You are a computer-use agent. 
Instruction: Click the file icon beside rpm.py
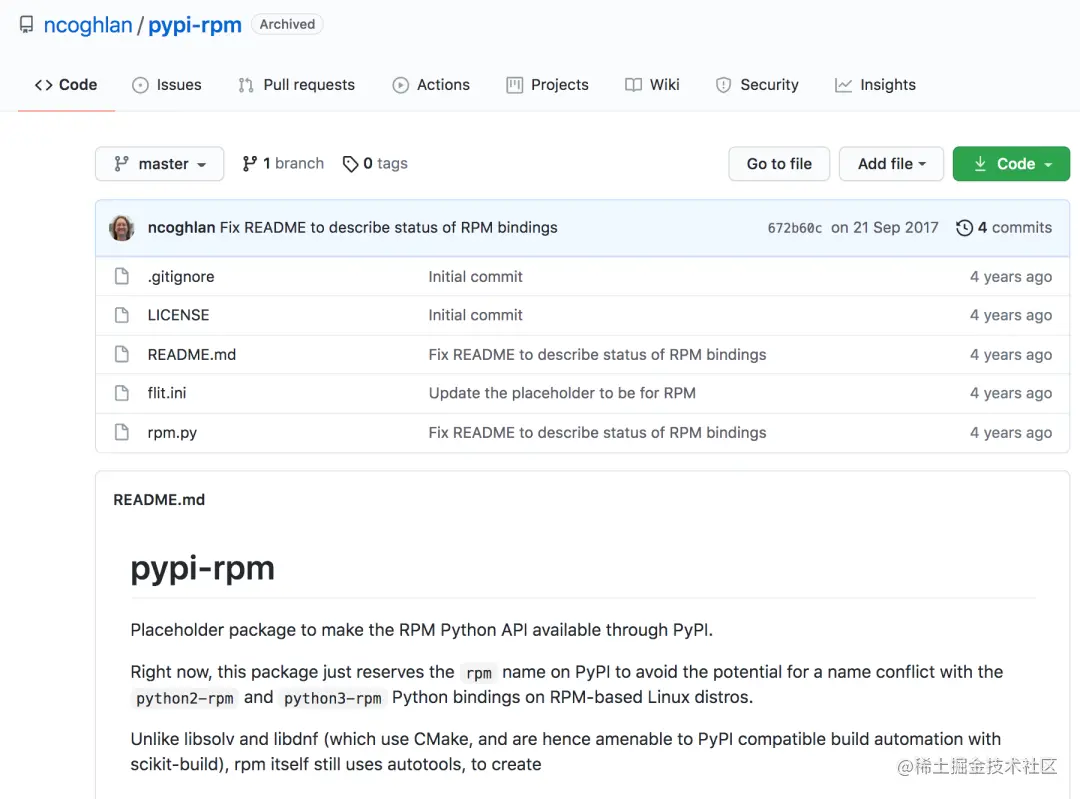122,433
